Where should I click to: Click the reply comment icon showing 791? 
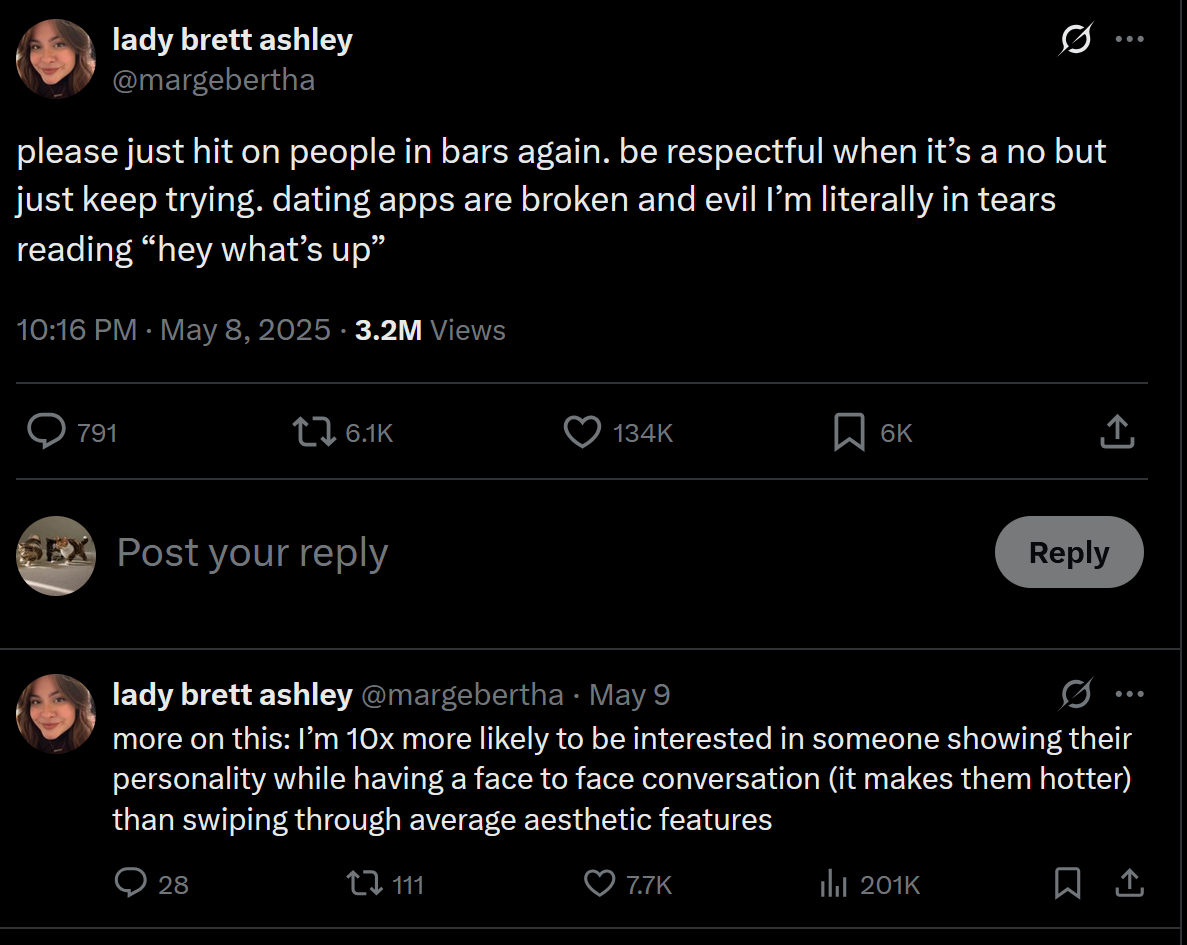(45, 432)
